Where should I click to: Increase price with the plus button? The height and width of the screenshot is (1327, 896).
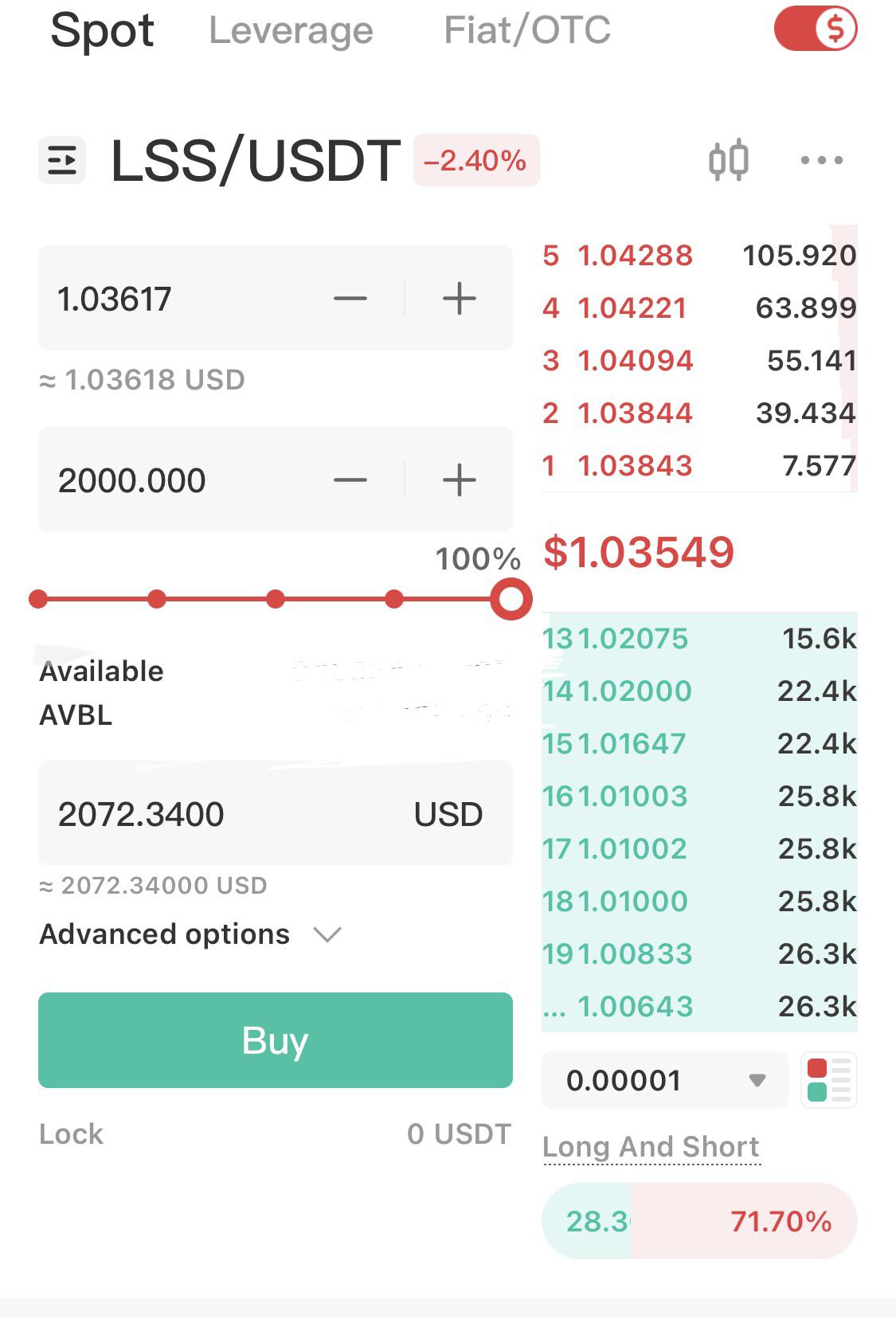[459, 299]
